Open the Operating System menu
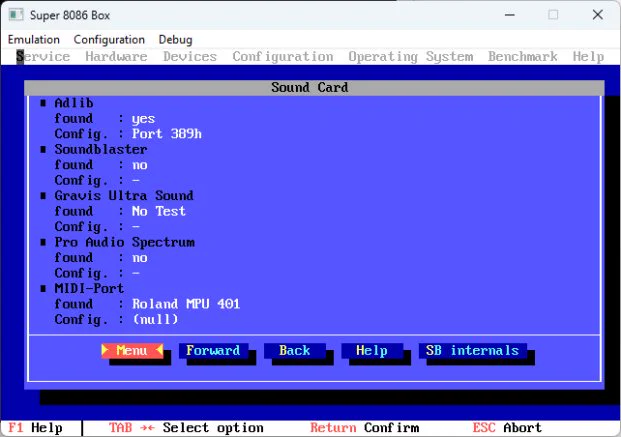Viewport: 621px width, 437px height. 411,56
